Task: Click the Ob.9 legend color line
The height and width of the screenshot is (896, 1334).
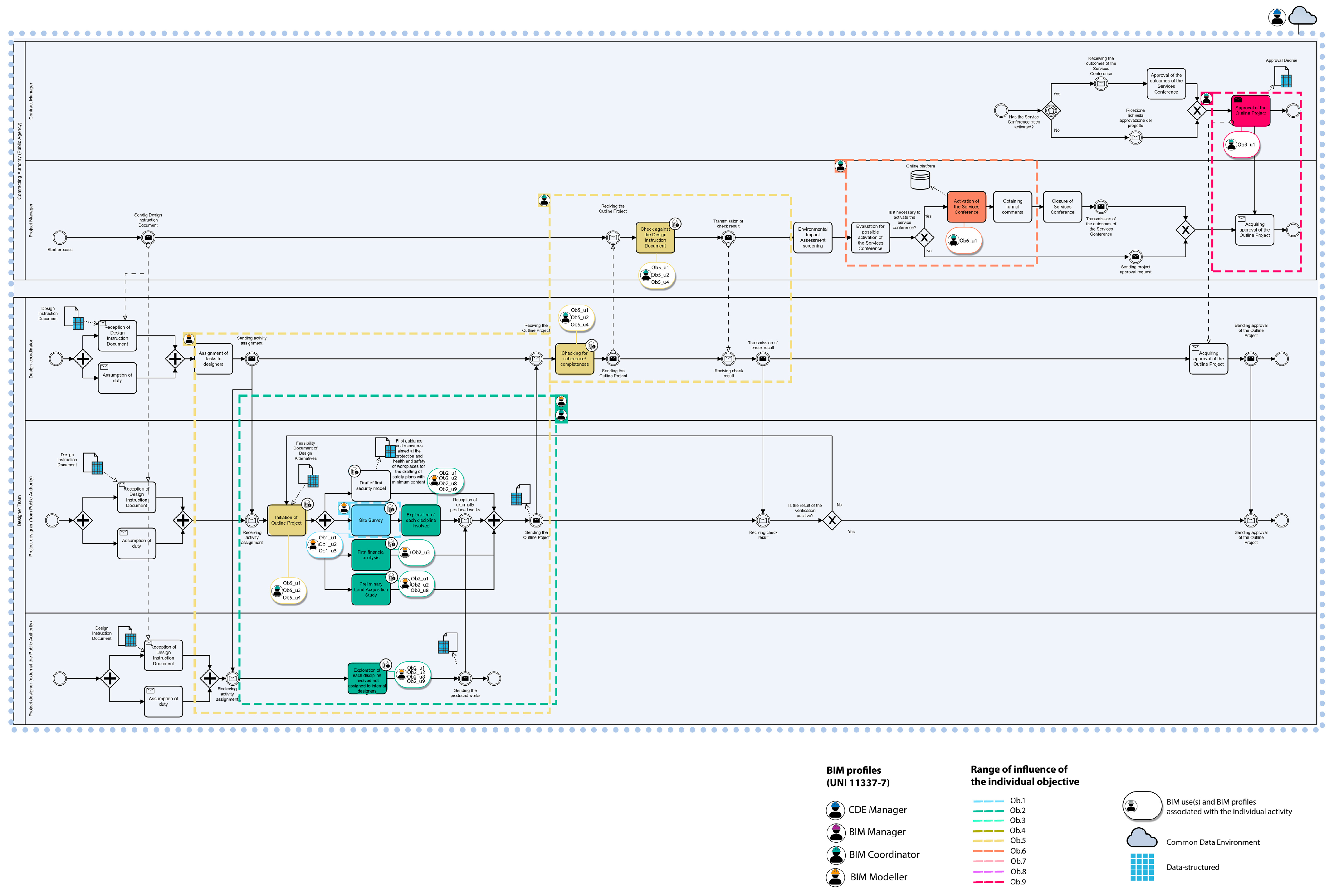Action: point(988,882)
